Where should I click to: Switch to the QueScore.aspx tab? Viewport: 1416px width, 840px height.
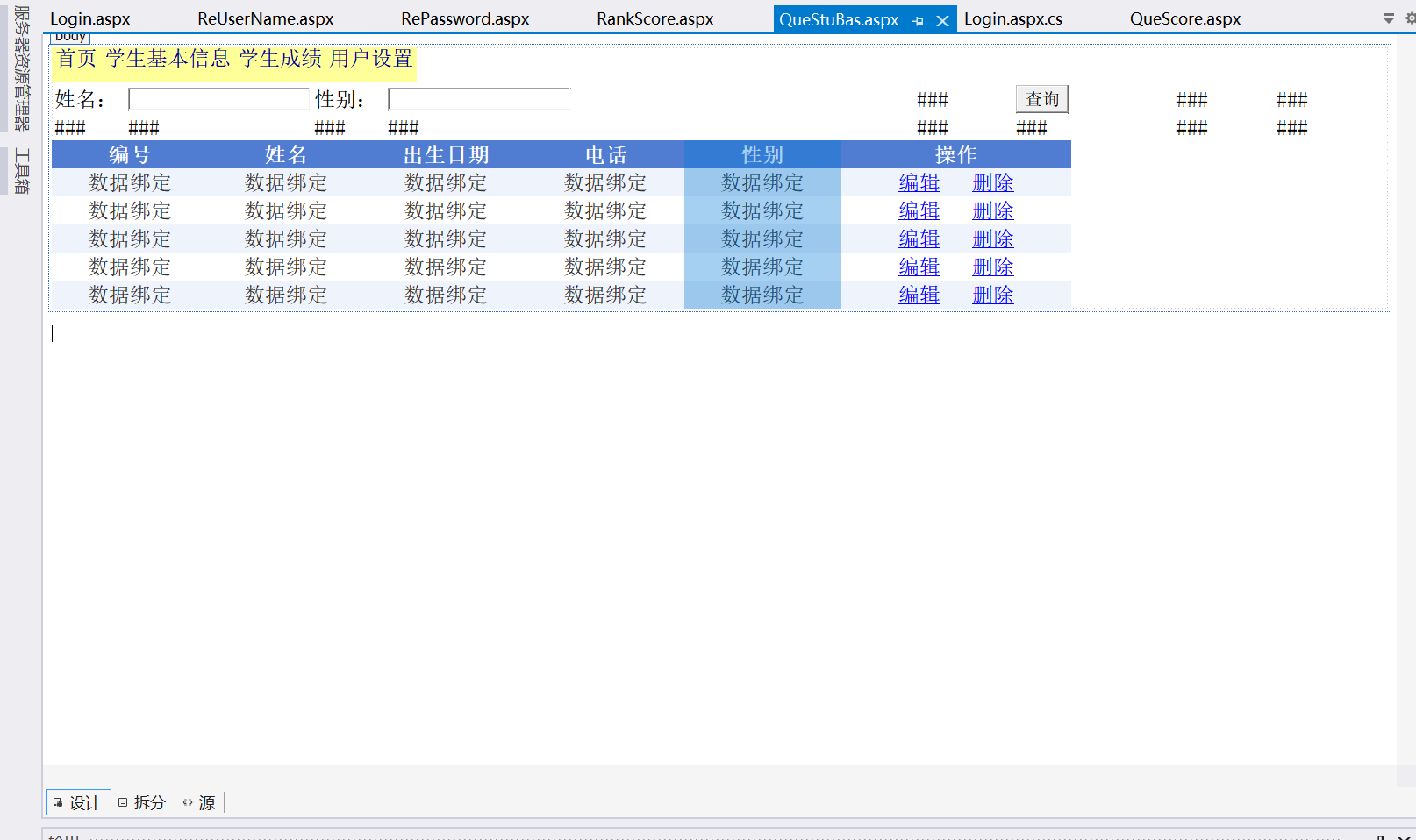pyautogui.click(x=1184, y=18)
